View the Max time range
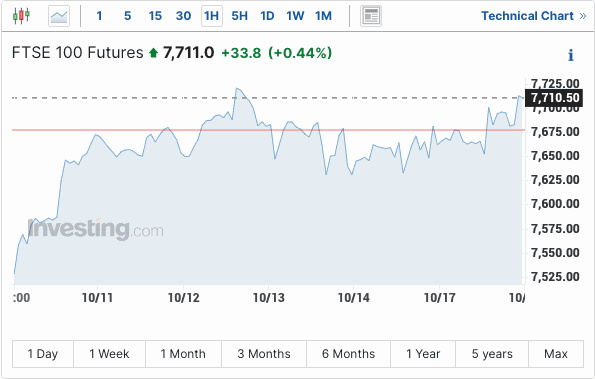This screenshot has width=595, height=379. [556, 354]
